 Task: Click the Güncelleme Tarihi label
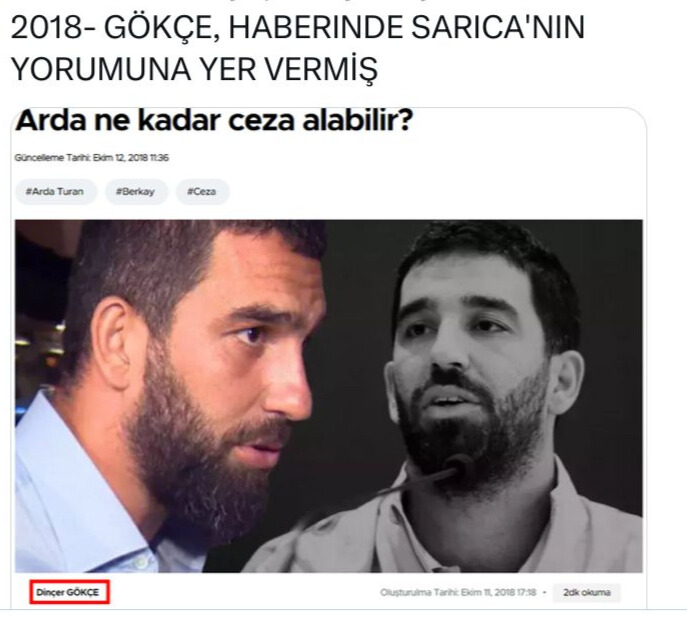[x=53, y=158]
